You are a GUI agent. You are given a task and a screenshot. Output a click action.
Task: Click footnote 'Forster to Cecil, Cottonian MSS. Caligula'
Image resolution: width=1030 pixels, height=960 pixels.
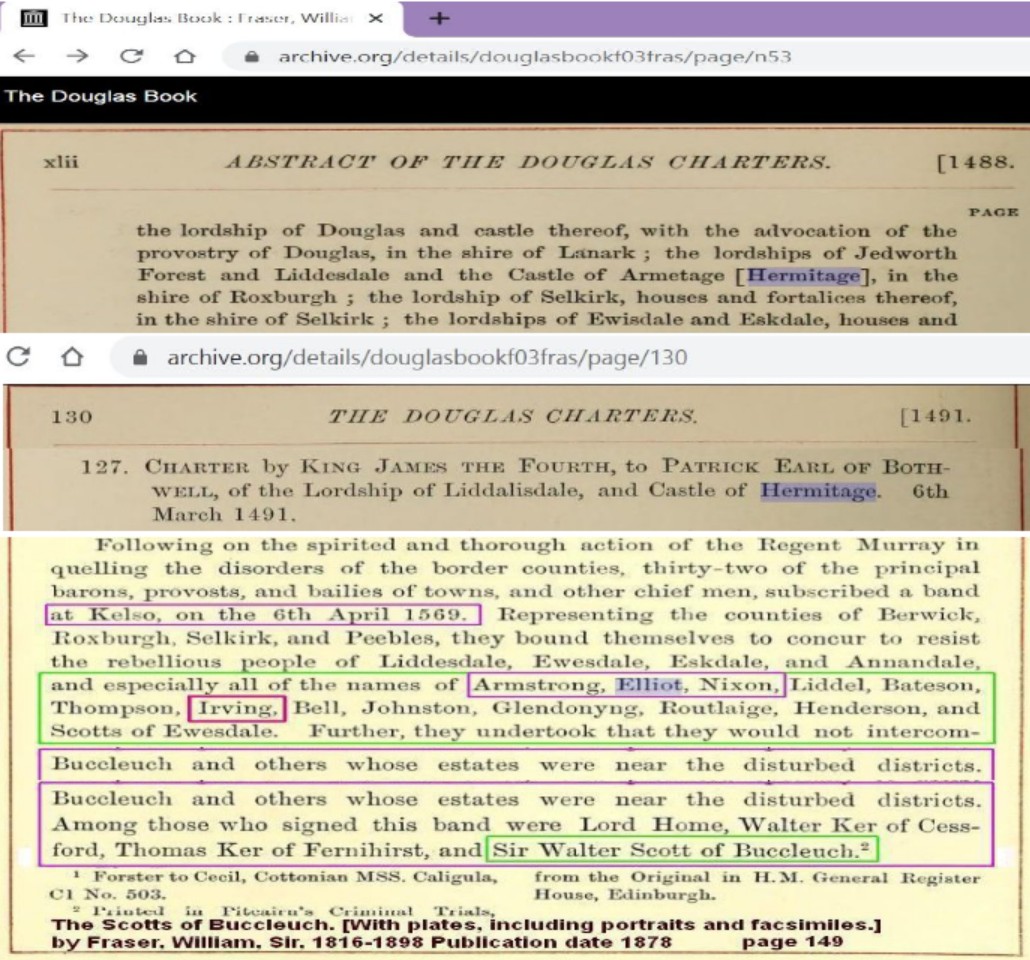(x=295, y=877)
